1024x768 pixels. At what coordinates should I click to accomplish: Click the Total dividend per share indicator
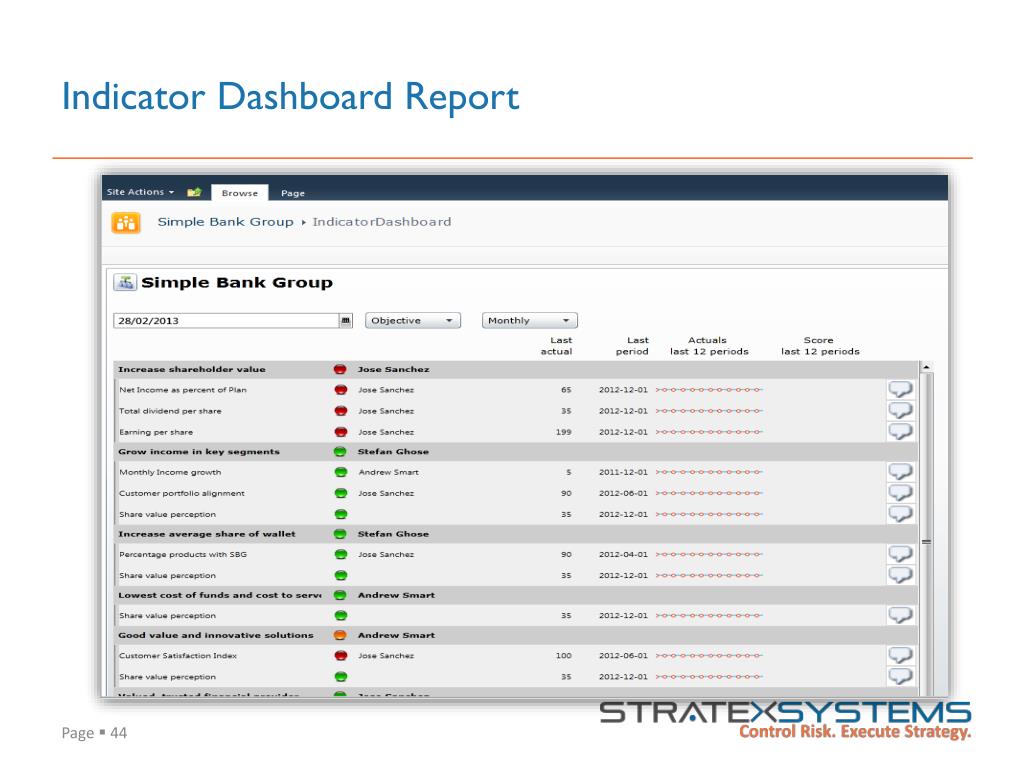point(170,411)
